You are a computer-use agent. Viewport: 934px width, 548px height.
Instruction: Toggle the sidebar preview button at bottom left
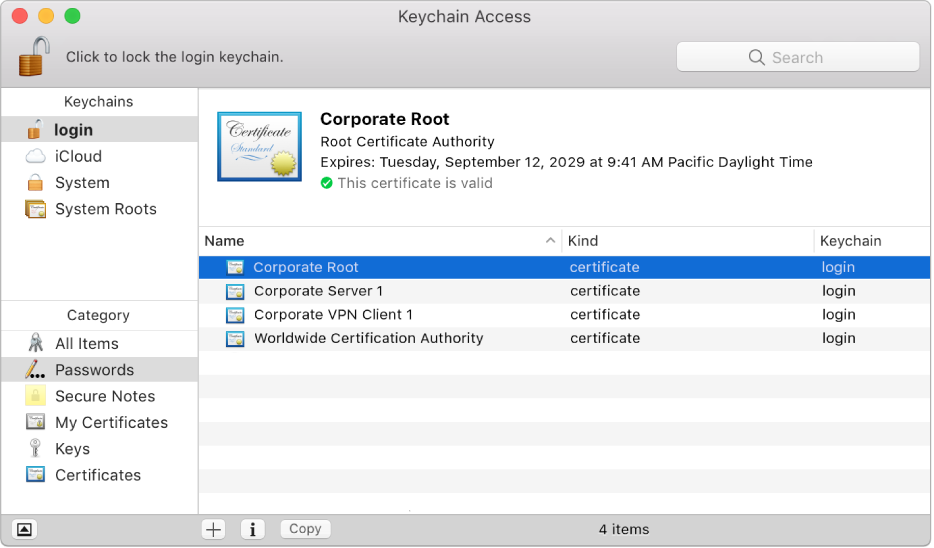25,529
